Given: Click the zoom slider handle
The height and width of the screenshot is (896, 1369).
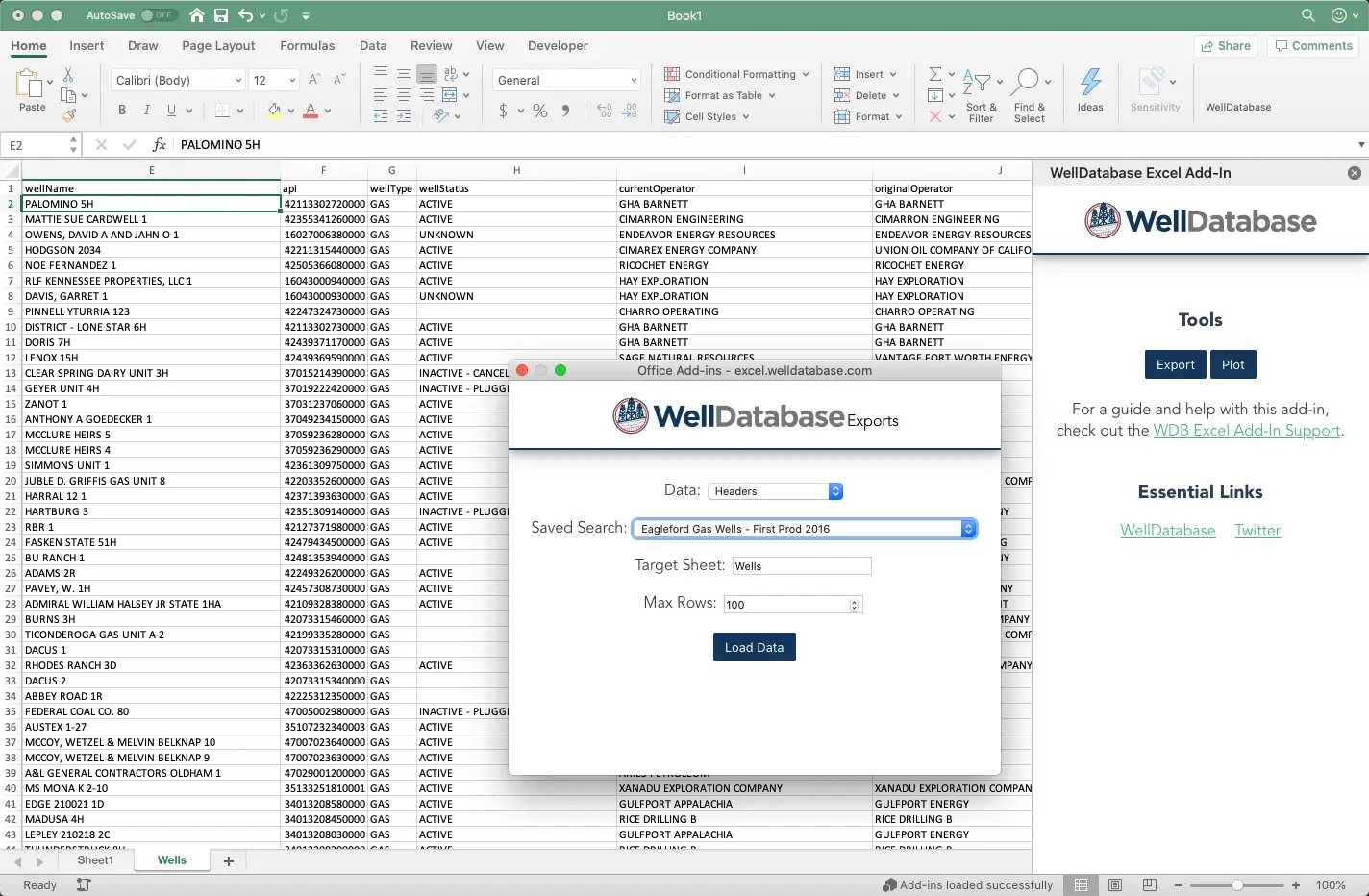Looking at the screenshot, I should (x=1237, y=884).
